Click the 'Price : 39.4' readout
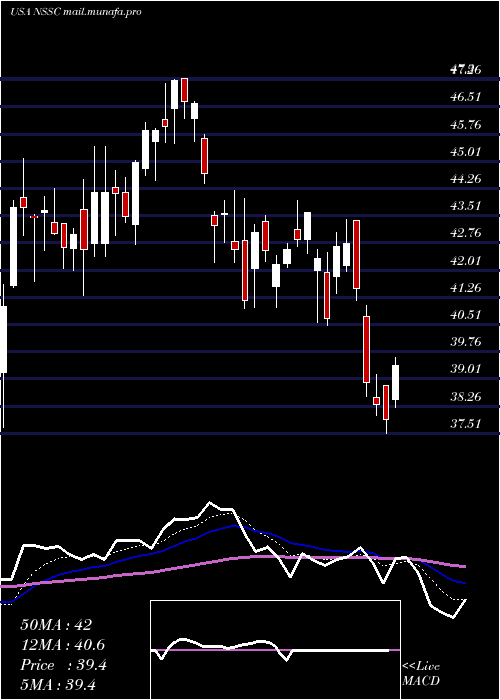This screenshot has width=500, height=700. (x=63, y=665)
